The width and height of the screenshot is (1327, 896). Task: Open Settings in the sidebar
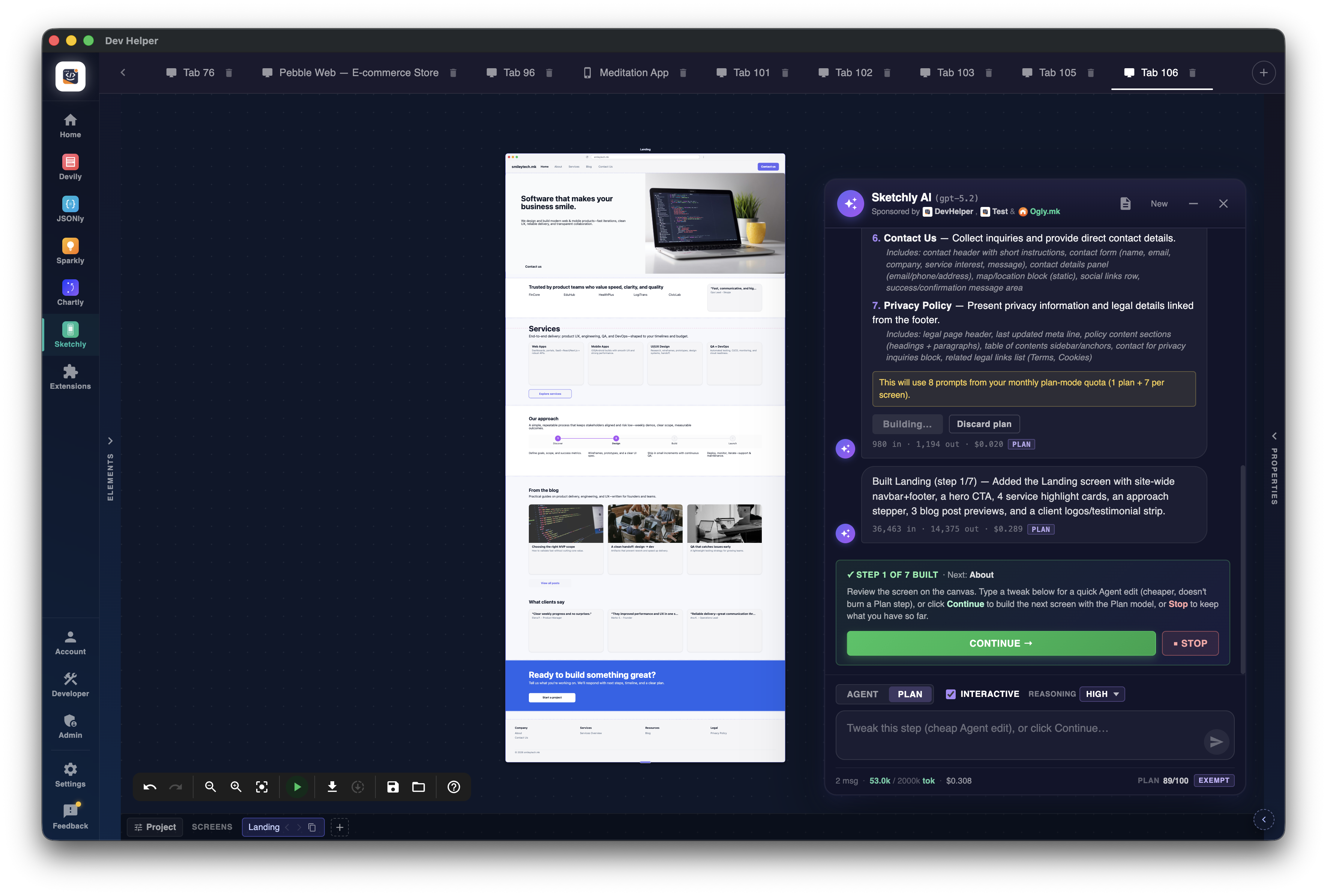point(70,775)
